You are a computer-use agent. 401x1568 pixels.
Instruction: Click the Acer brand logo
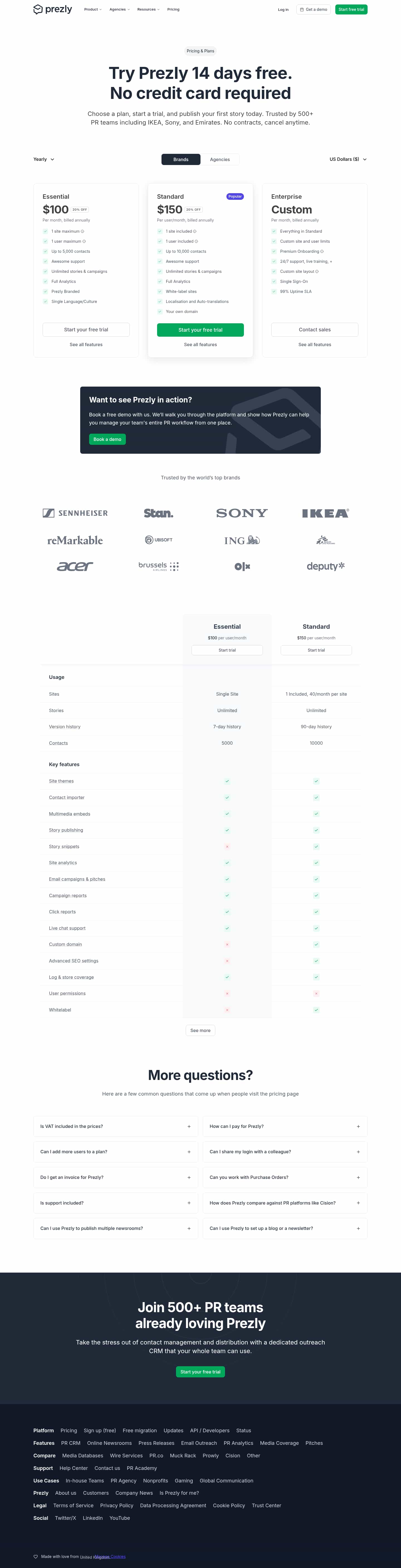[75, 566]
